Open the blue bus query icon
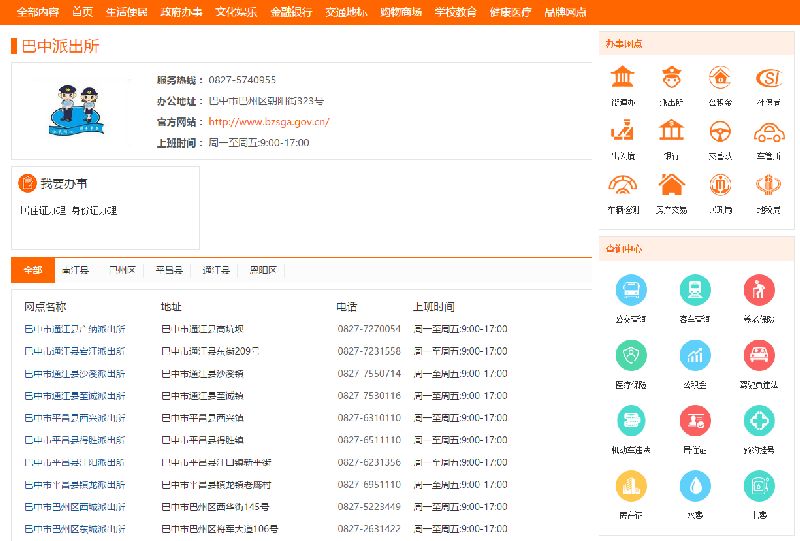This screenshot has height=541, width=800. pos(631,290)
